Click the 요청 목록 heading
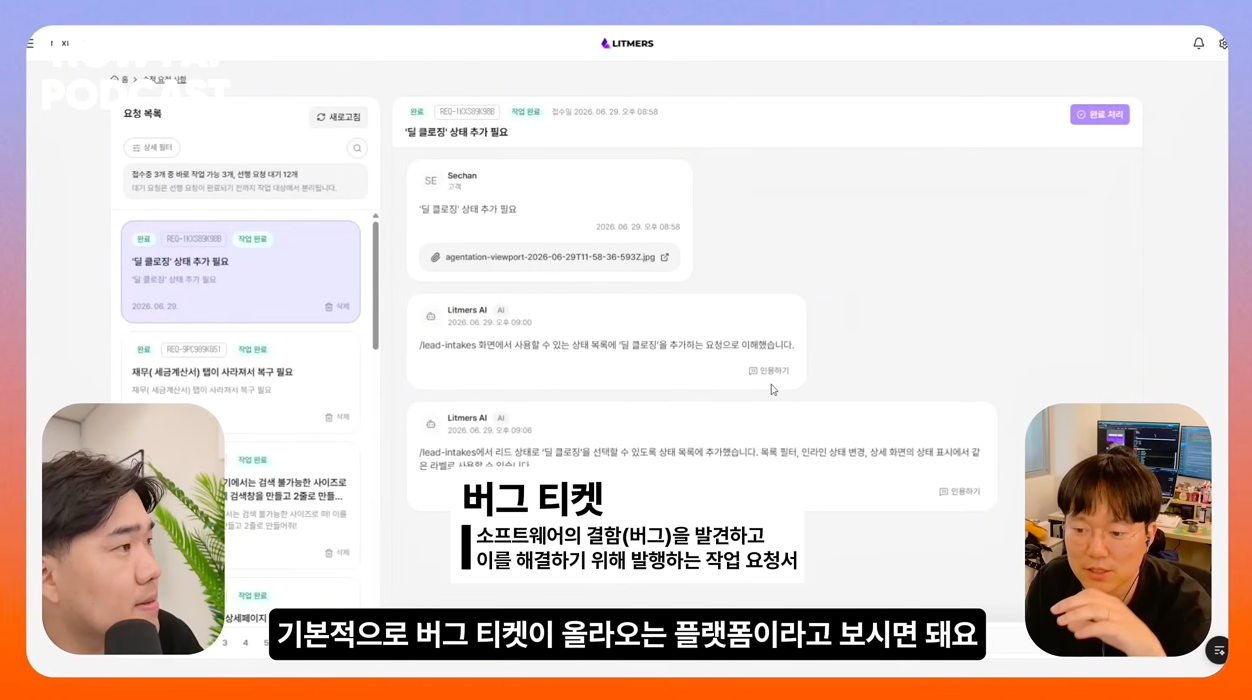This screenshot has width=1252, height=700. point(142,114)
